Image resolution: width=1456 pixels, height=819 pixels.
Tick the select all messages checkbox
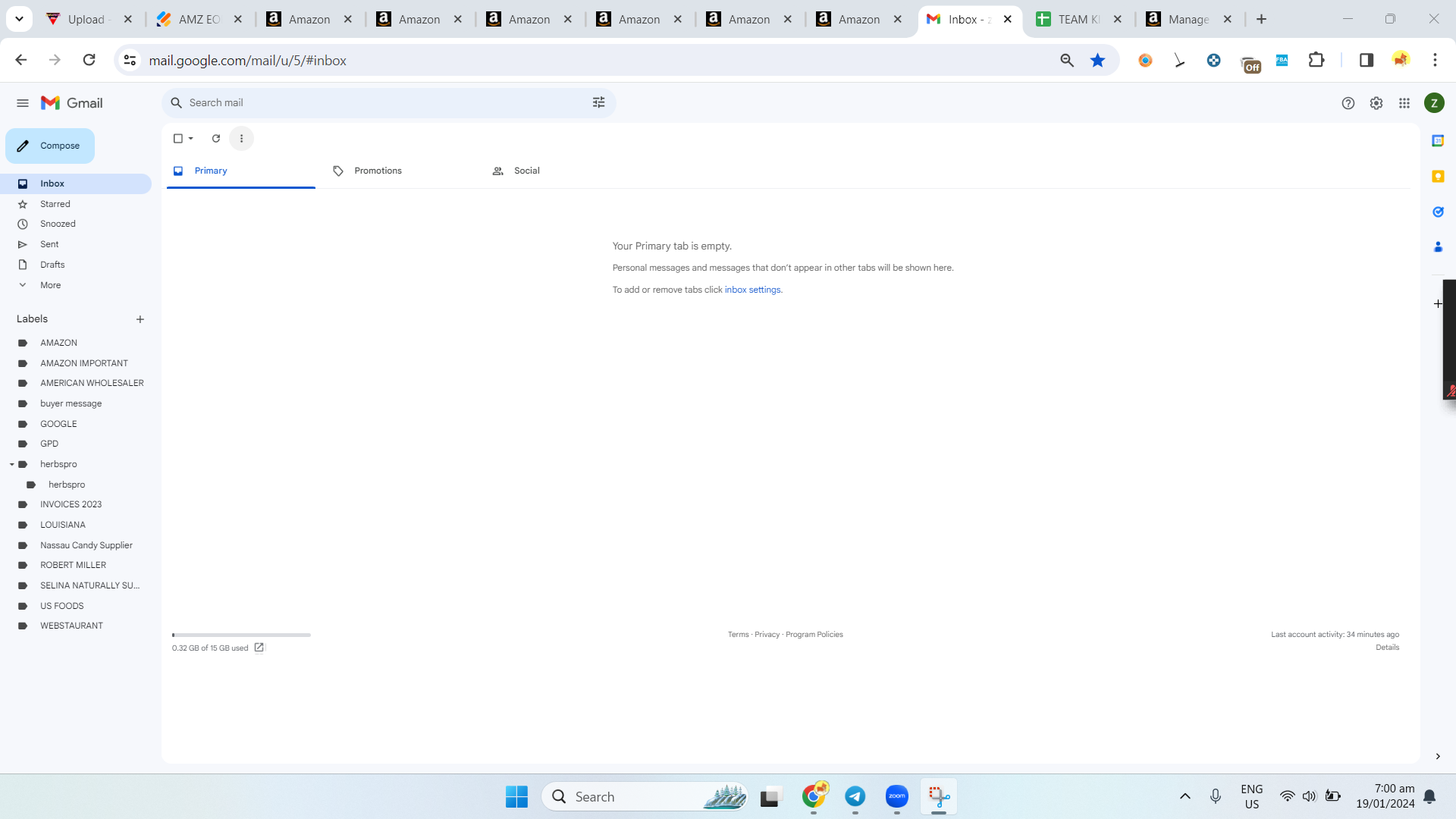178,139
